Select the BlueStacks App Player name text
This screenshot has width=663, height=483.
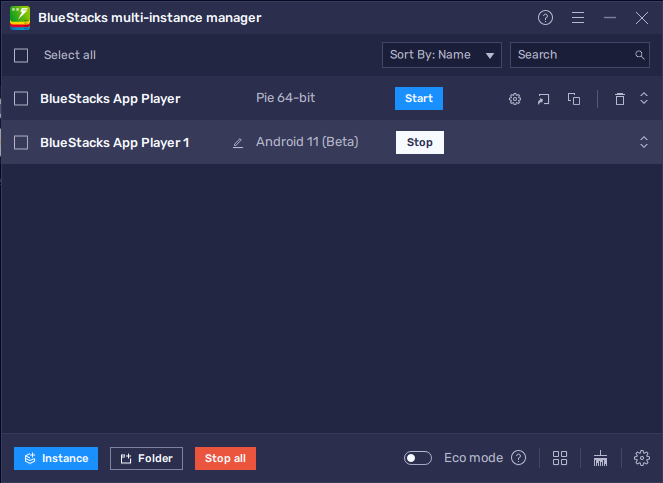point(110,99)
